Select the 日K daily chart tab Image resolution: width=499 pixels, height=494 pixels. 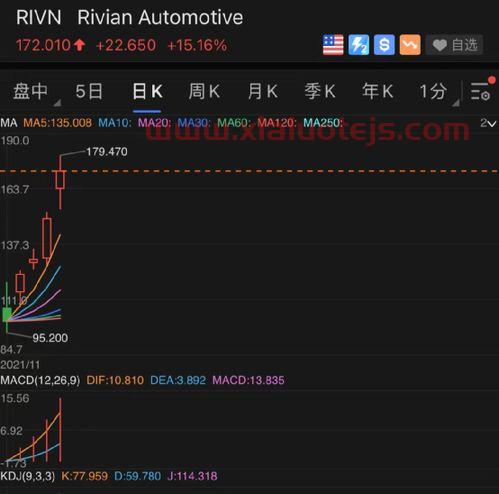click(147, 91)
